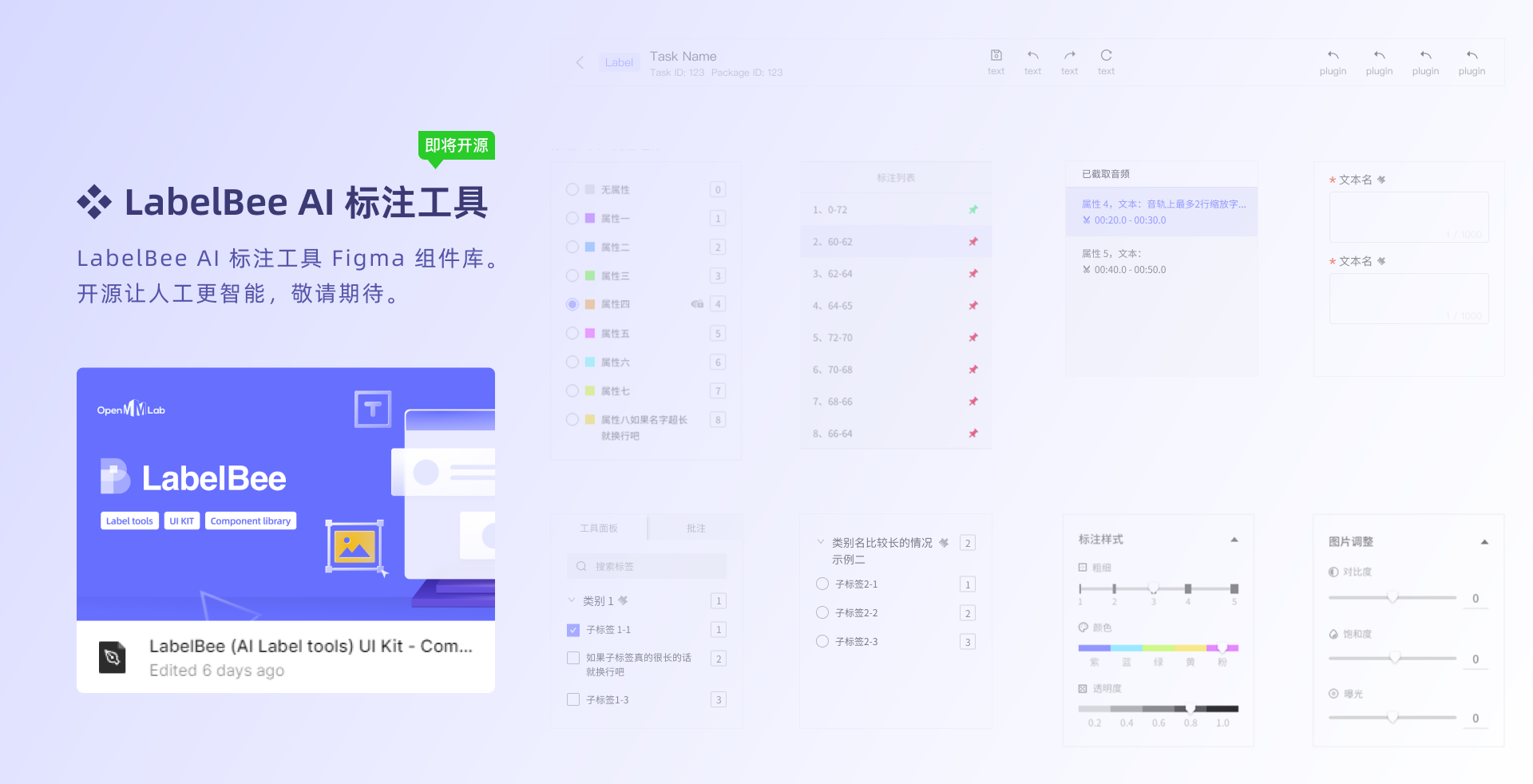Click the 颜色 palette icon
Viewport: 1533px width, 784px height.
(x=1083, y=628)
